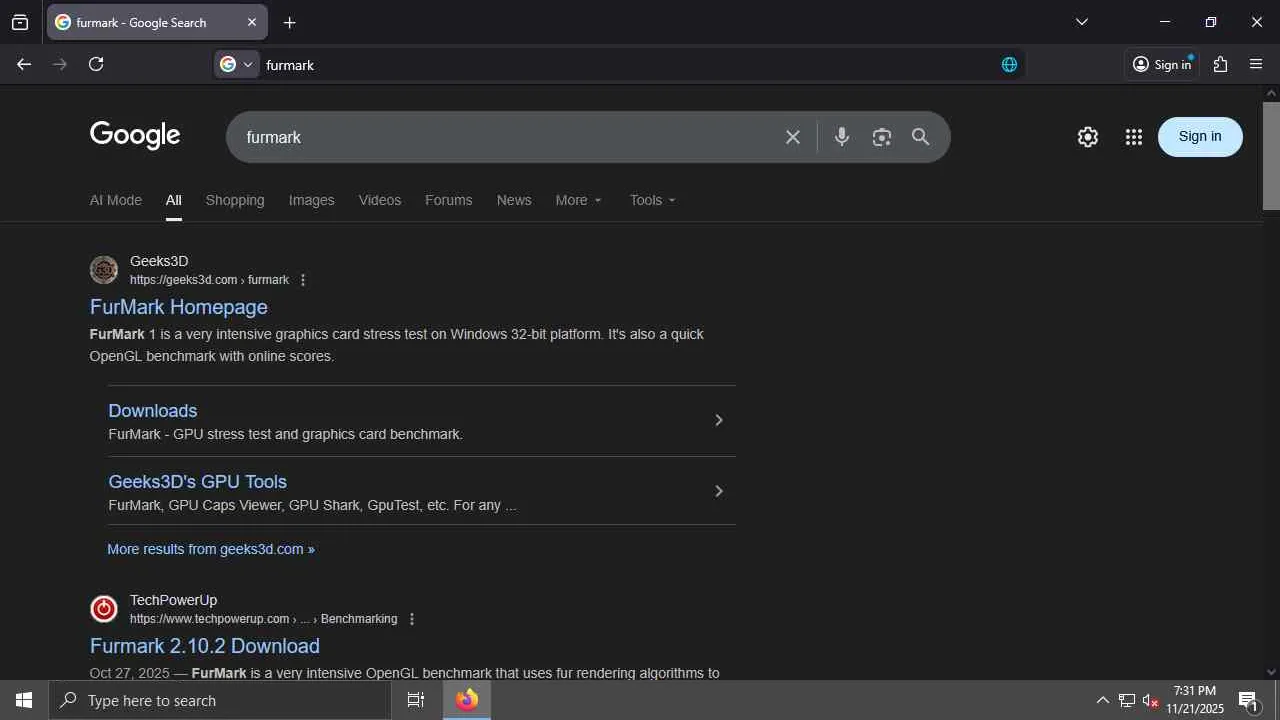This screenshot has height=720, width=1280.
Task: Open the Google apps grid
Action: (1133, 137)
